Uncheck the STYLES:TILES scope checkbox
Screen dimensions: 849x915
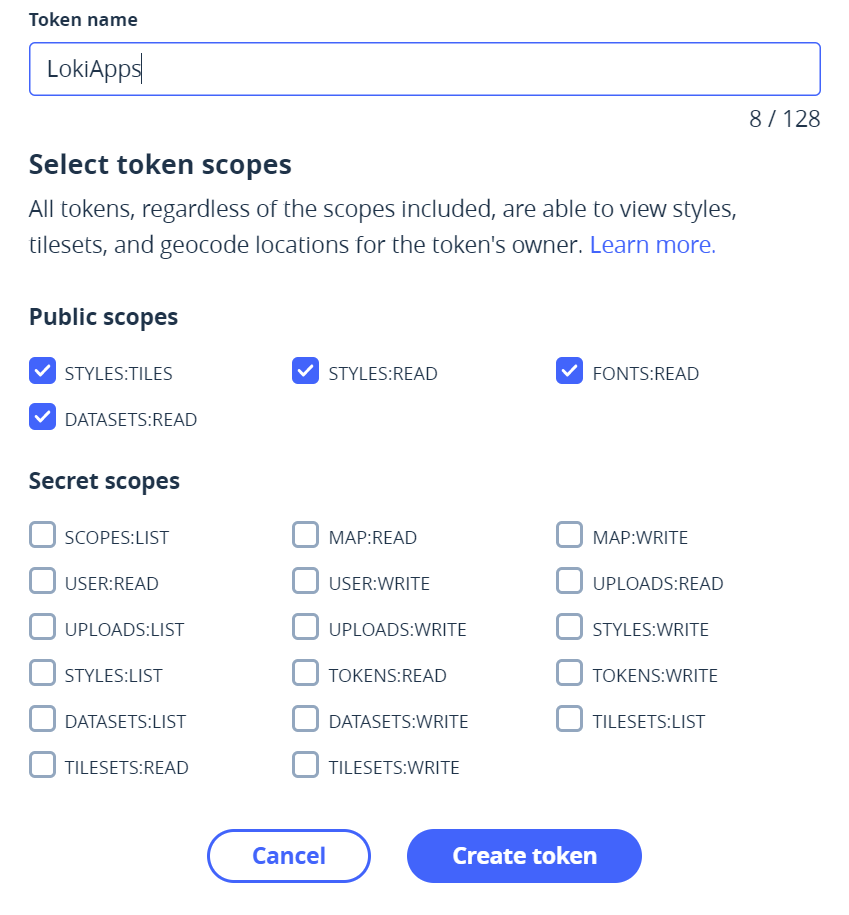(x=43, y=372)
